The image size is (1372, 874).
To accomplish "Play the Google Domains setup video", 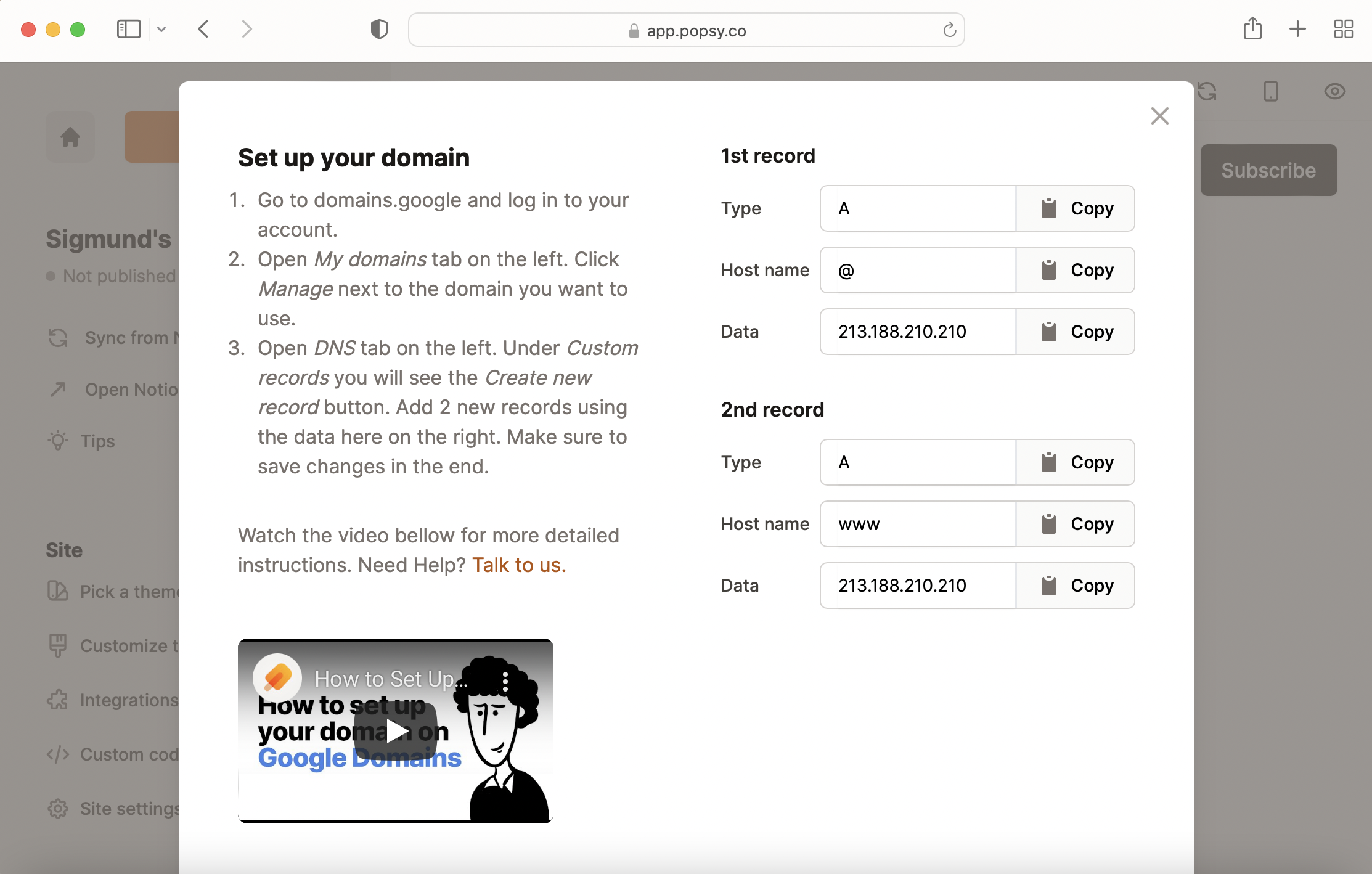I will coord(395,730).
